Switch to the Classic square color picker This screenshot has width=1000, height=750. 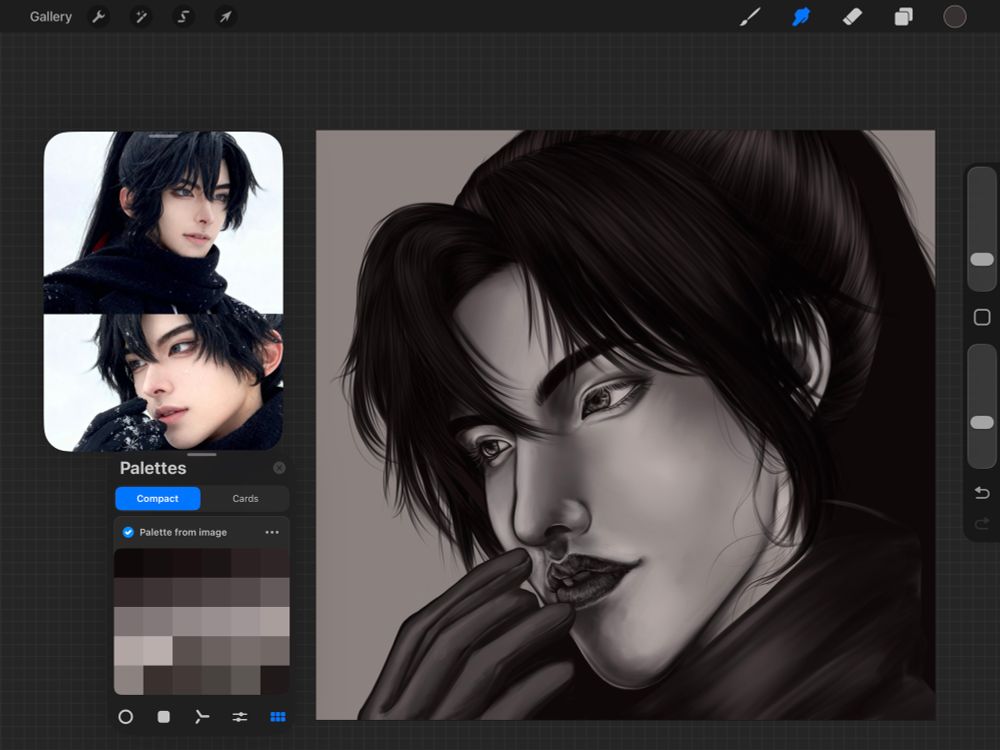point(164,717)
